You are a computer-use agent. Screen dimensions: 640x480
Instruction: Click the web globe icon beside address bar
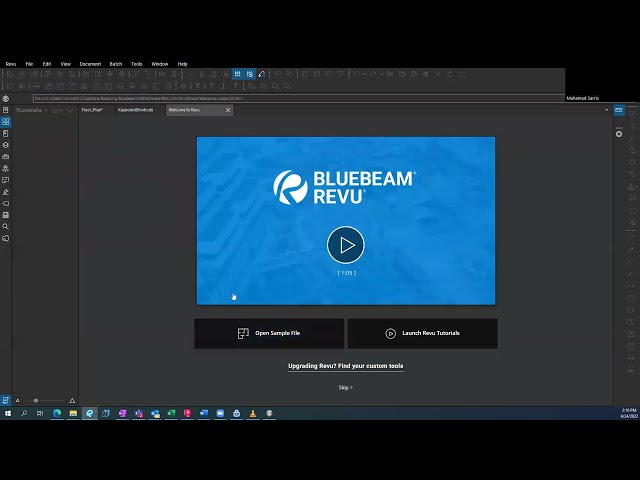pos(6,98)
